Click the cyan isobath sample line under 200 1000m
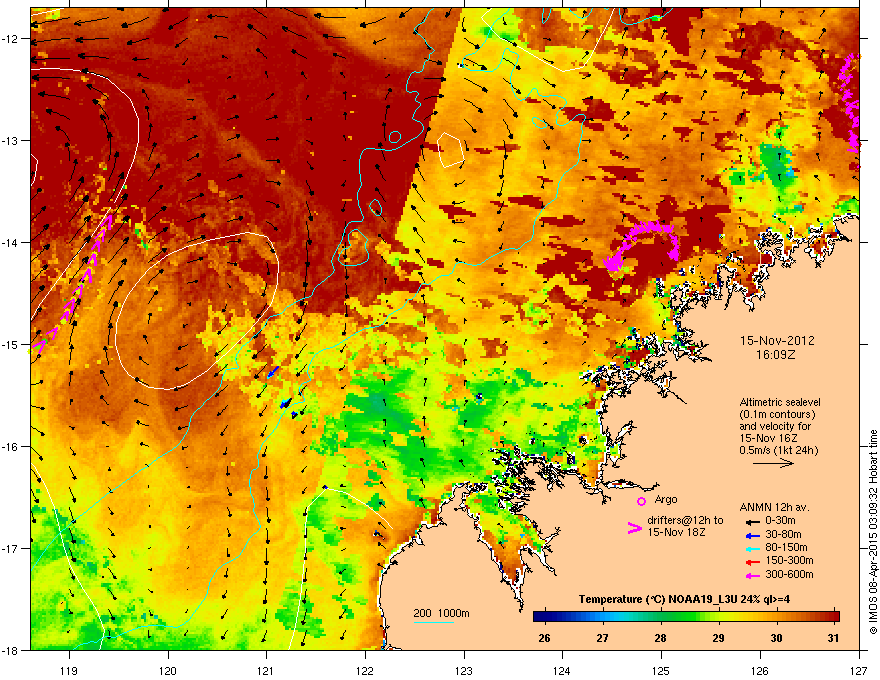 (433, 622)
